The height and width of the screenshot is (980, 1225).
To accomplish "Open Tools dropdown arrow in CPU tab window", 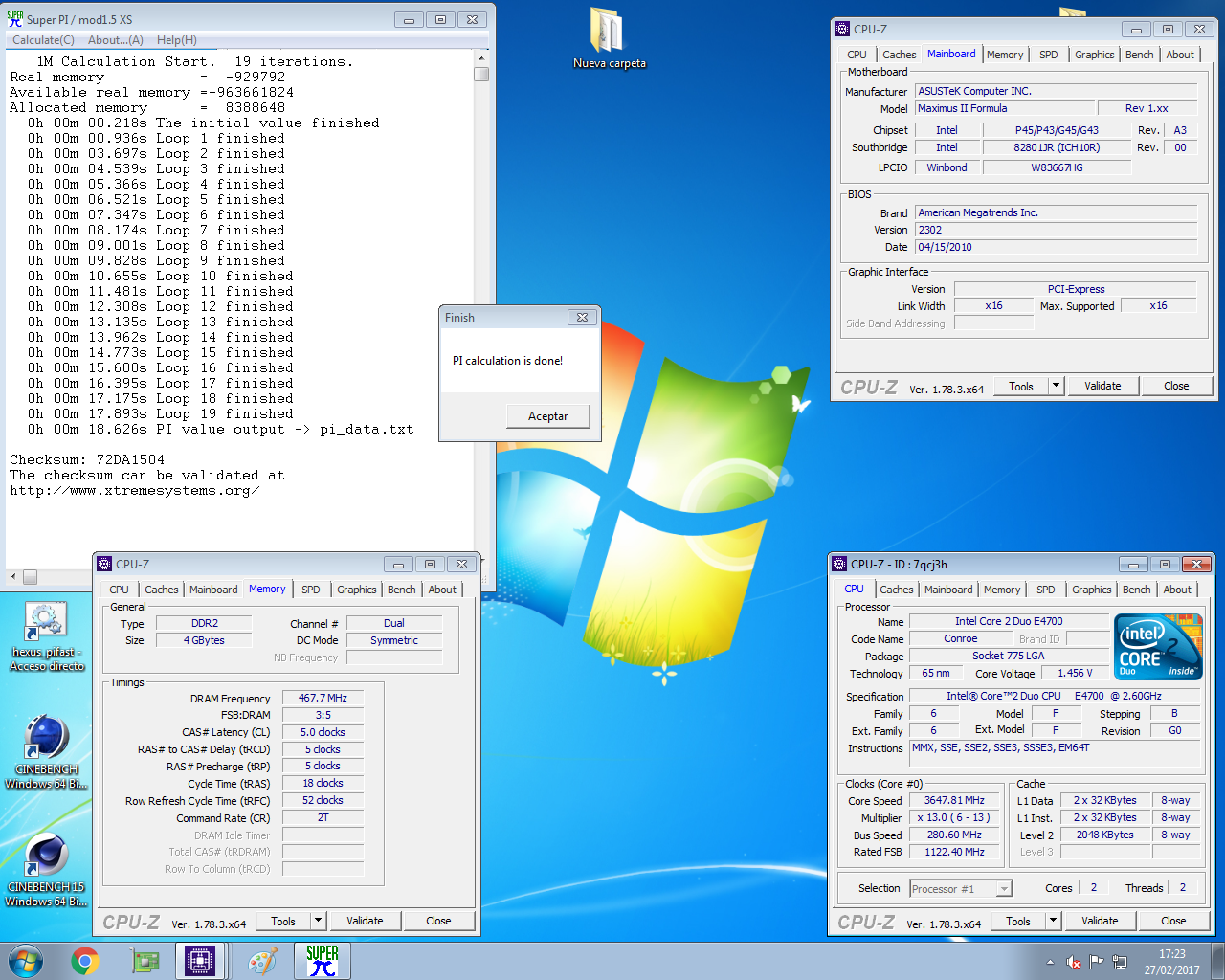I will pyautogui.click(x=1054, y=921).
